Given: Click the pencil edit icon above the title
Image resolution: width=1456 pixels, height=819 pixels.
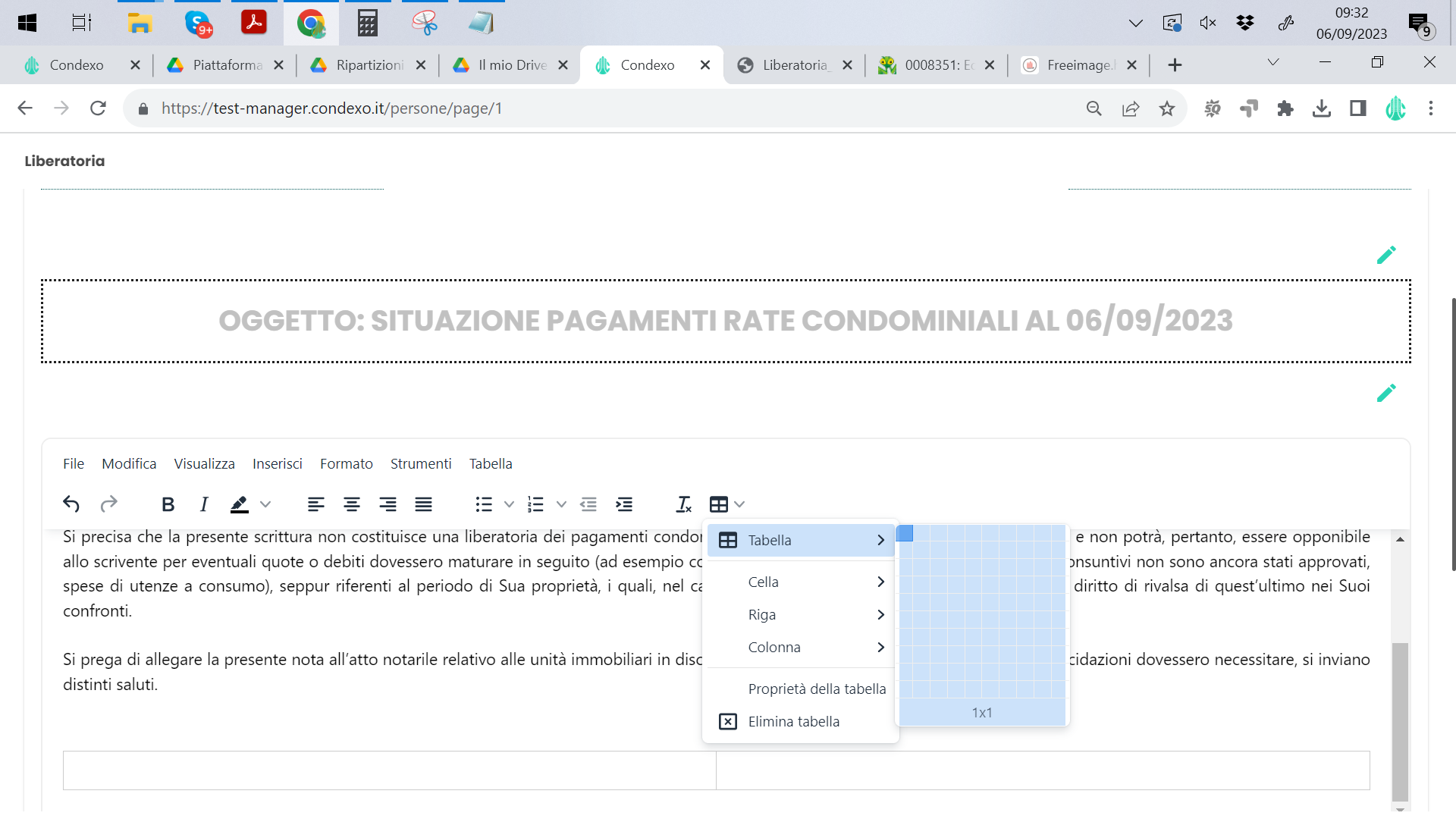Looking at the screenshot, I should pos(1386,255).
